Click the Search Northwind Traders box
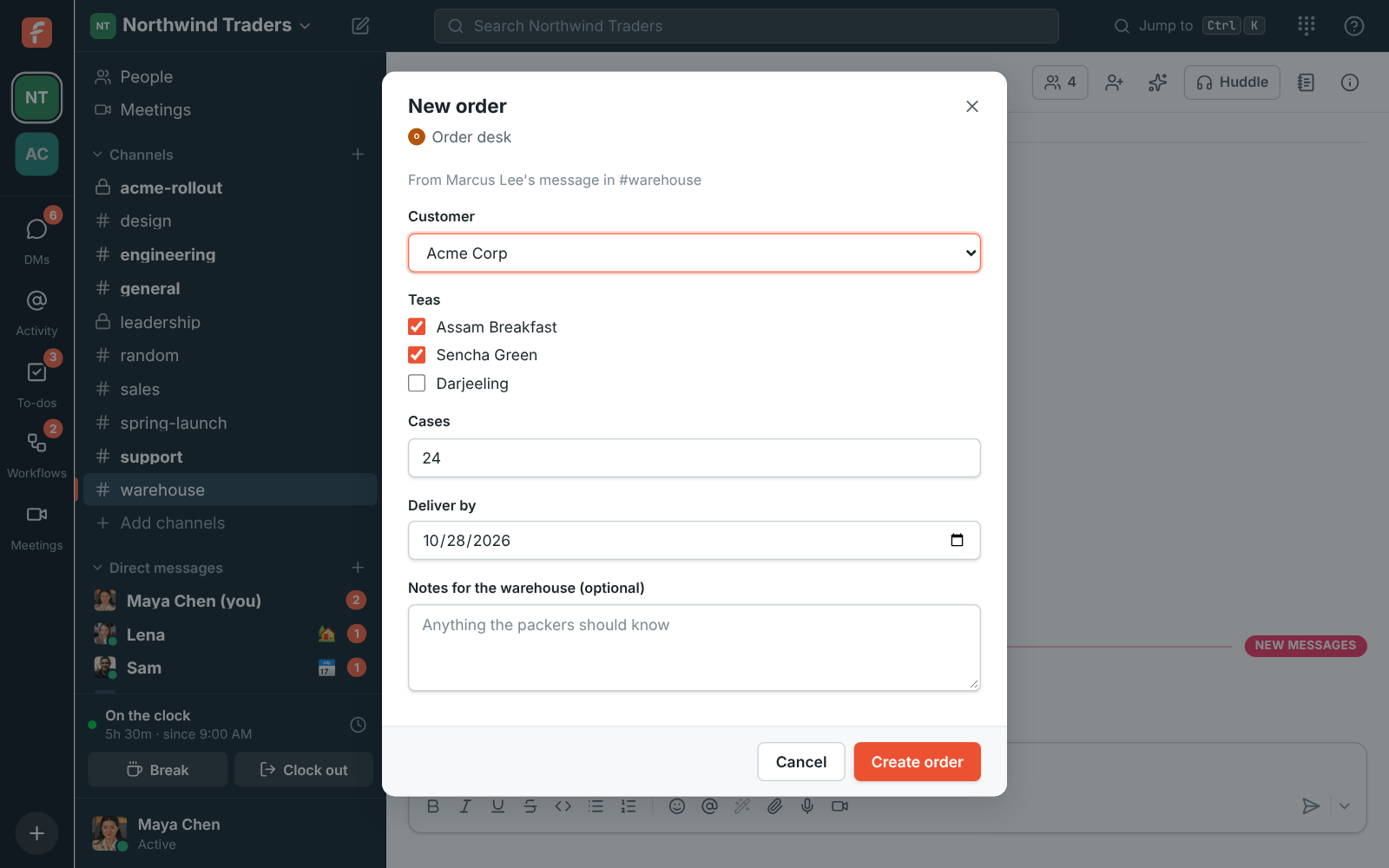1389x868 pixels. 746,26
